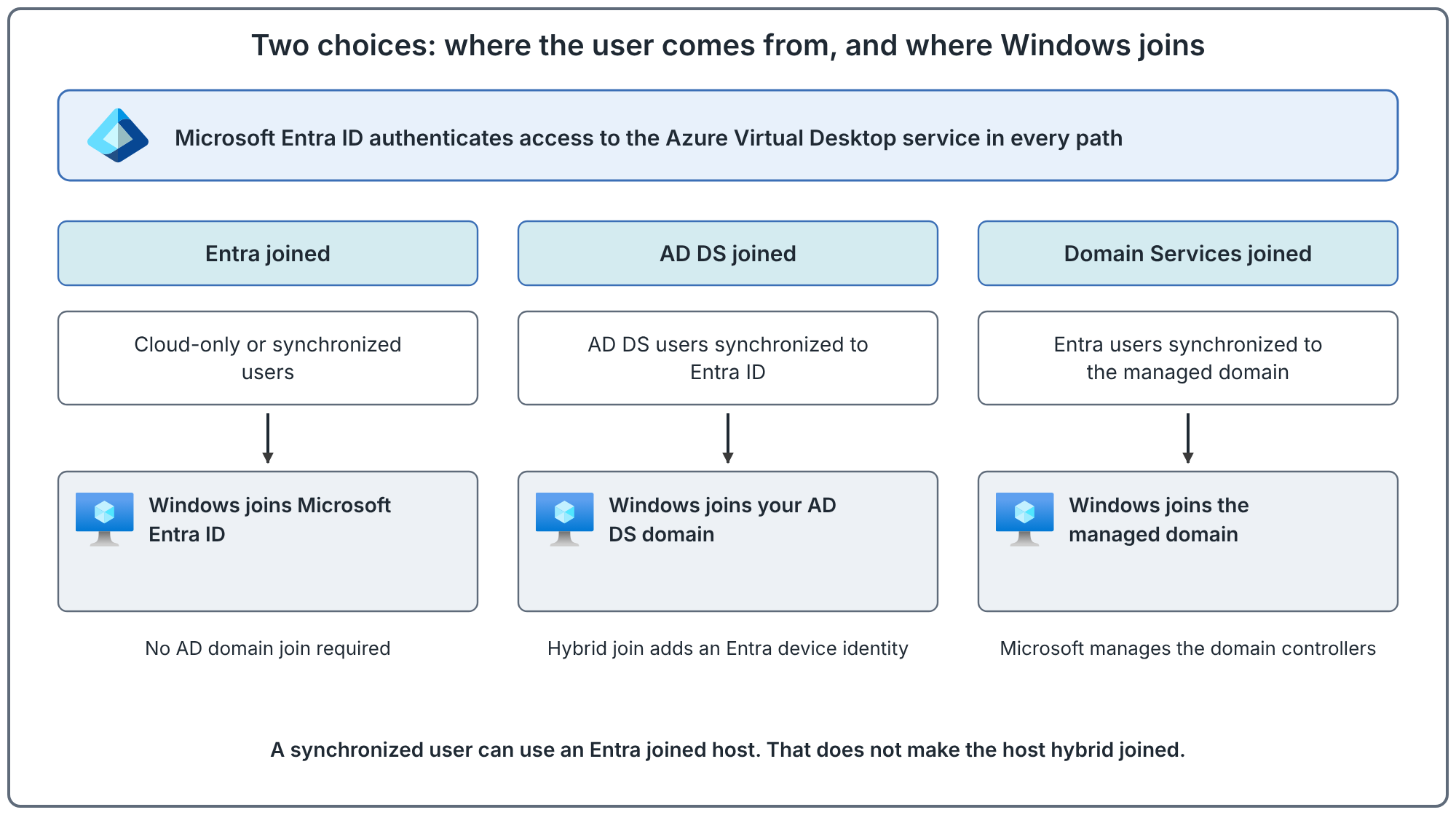Click the monitor icon beside Windows joins your AD DS domain
Viewport: 1456px width, 815px height.
click(564, 519)
